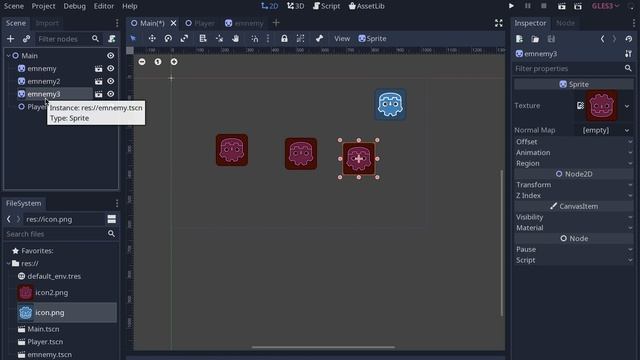Viewport: 640px width, 360px height.
Task: Open the Debug menu
Action: tap(75, 6)
